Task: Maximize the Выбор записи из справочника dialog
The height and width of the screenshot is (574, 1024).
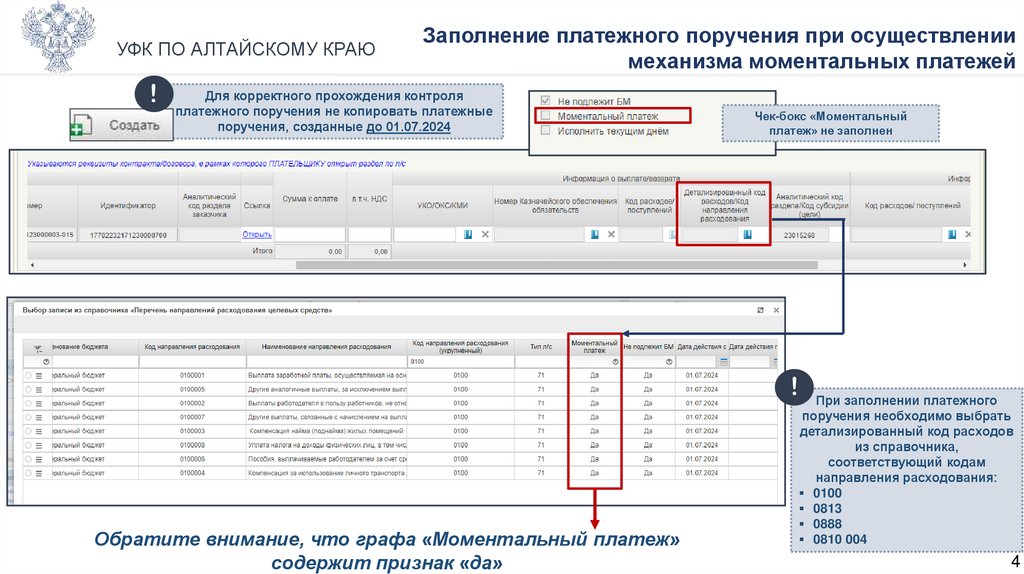Action: click(x=760, y=310)
